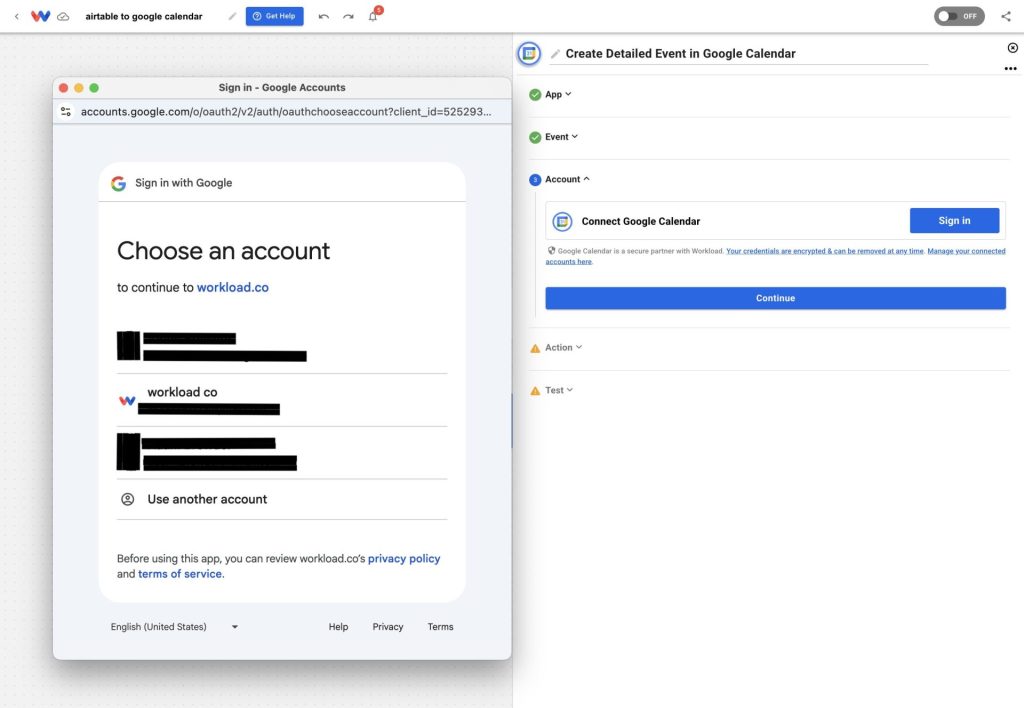This screenshot has width=1024, height=708.
Task: Close the step panel with X icon
Action: click(x=1012, y=48)
